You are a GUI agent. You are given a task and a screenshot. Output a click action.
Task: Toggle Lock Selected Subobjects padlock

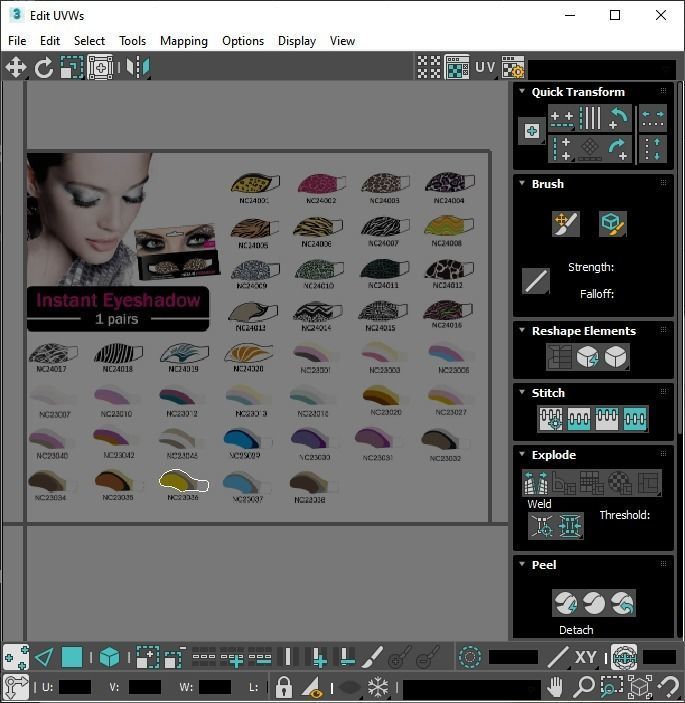pyautogui.click(x=283, y=686)
